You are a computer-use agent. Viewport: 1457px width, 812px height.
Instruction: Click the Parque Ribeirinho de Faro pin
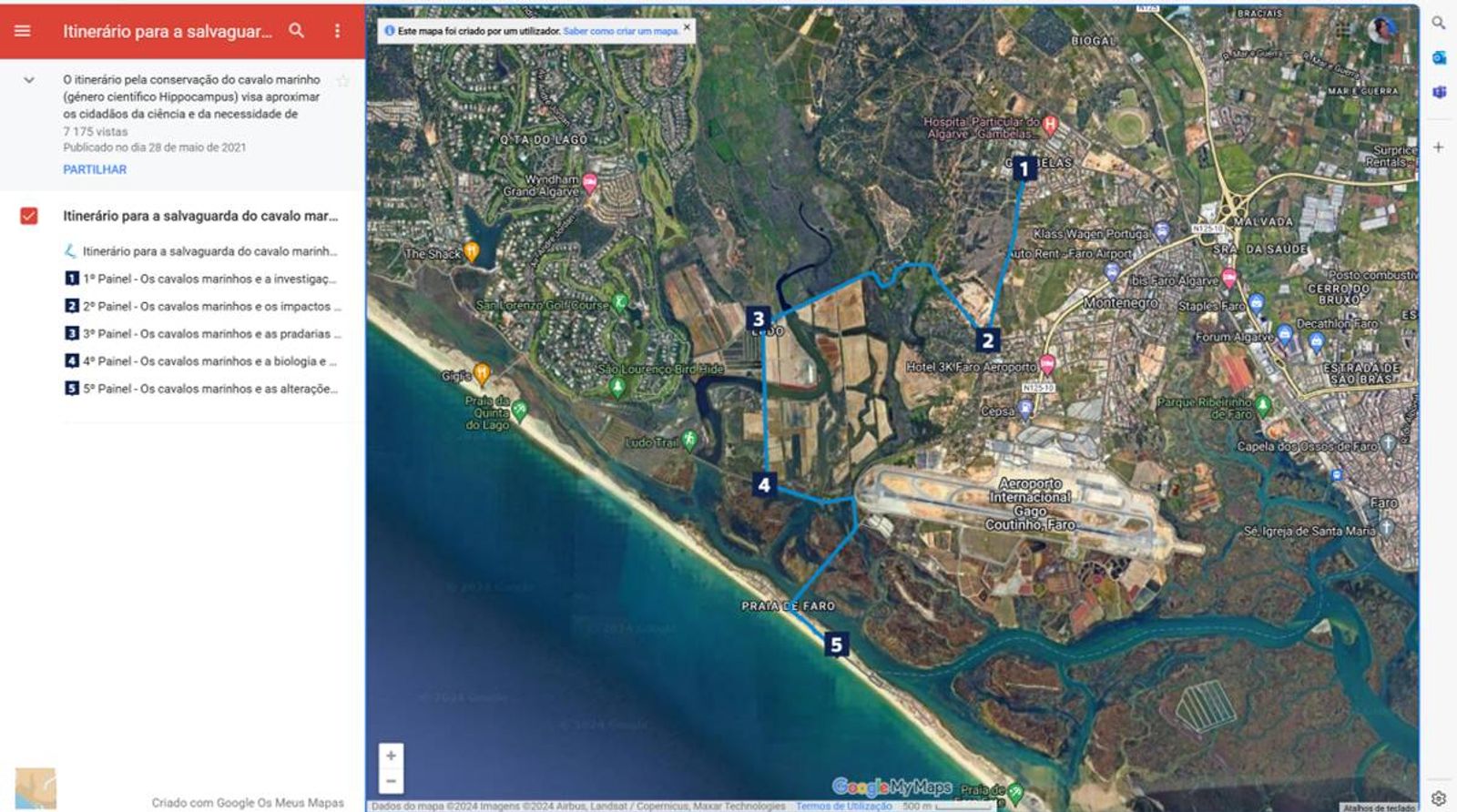click(1263, 405)
